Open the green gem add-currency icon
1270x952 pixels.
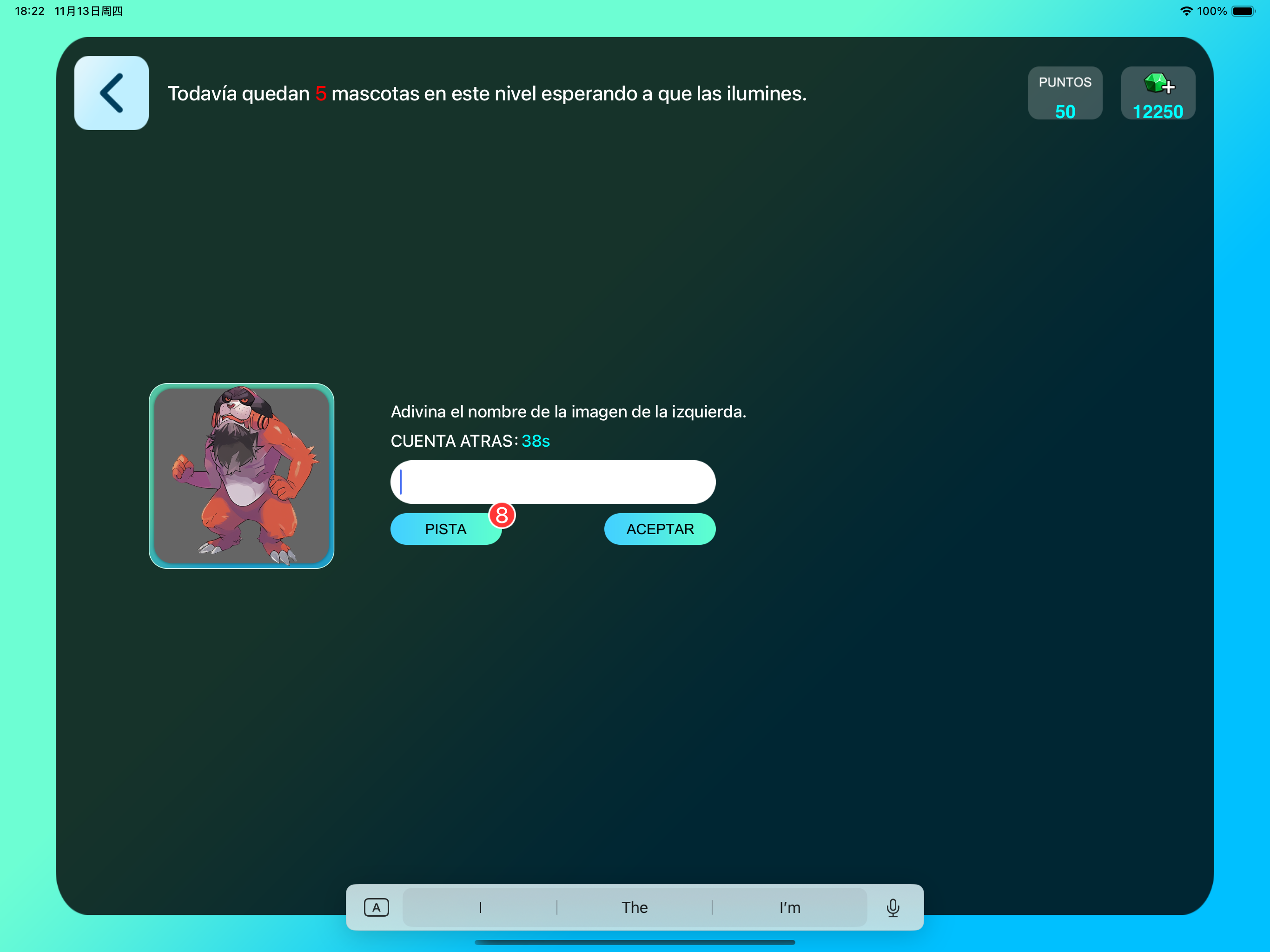1158,84
